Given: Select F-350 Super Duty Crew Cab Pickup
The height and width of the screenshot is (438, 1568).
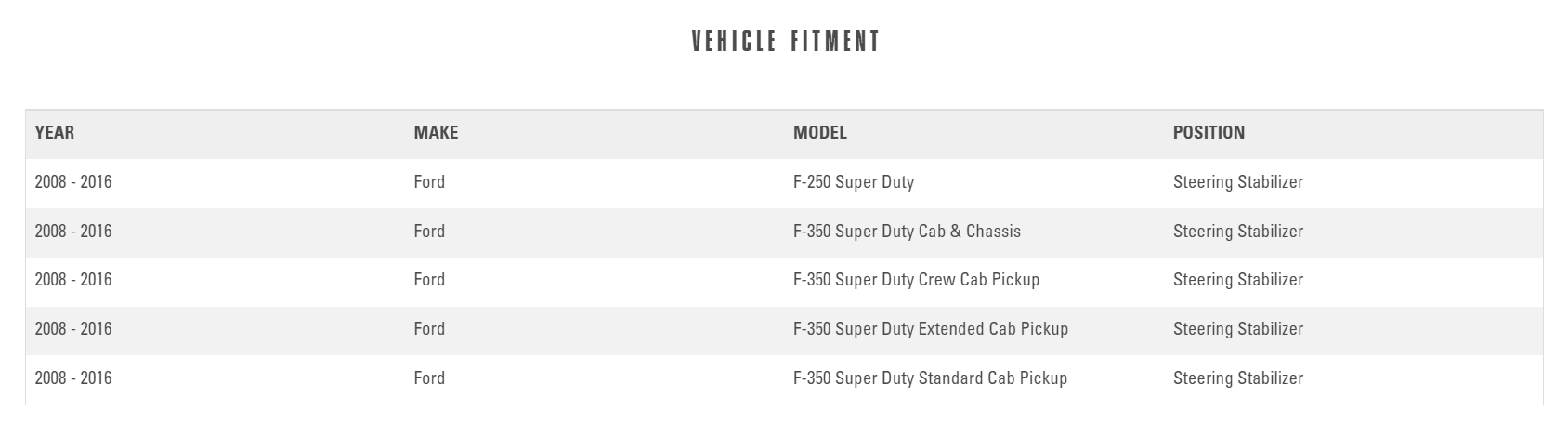Looking at the screenshot, I should (x=915, y=280).
